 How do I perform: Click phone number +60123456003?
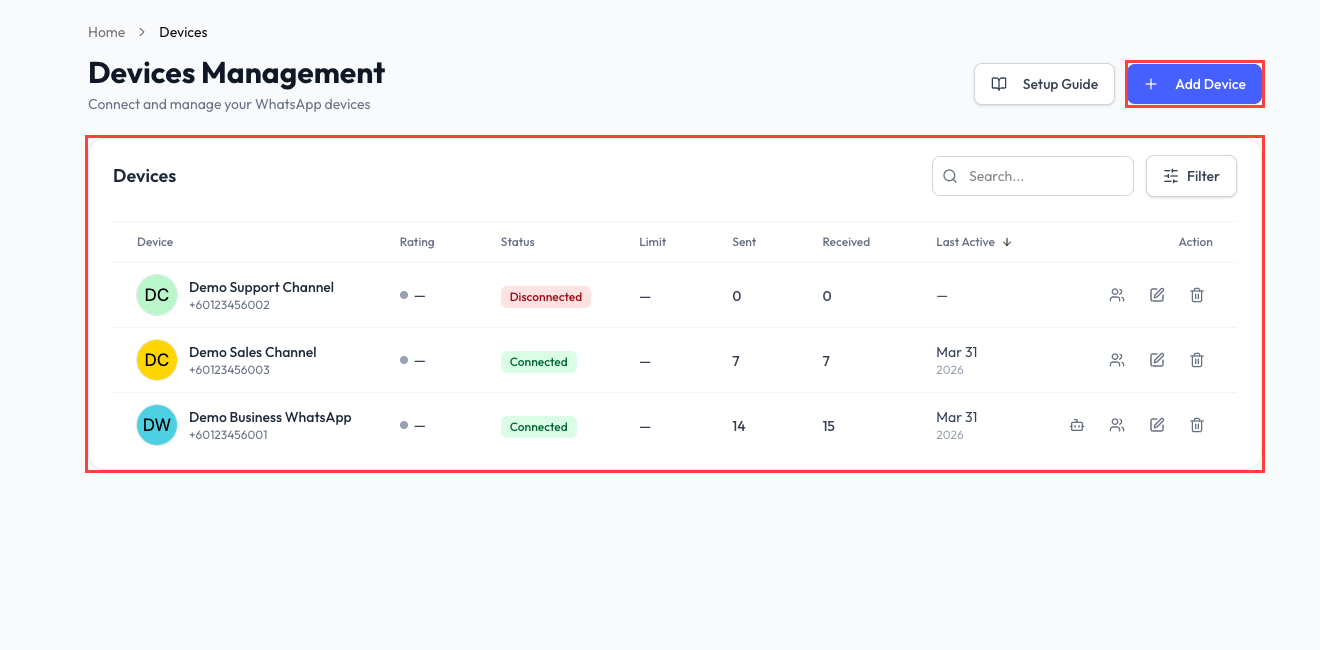[x=229, y=370]
